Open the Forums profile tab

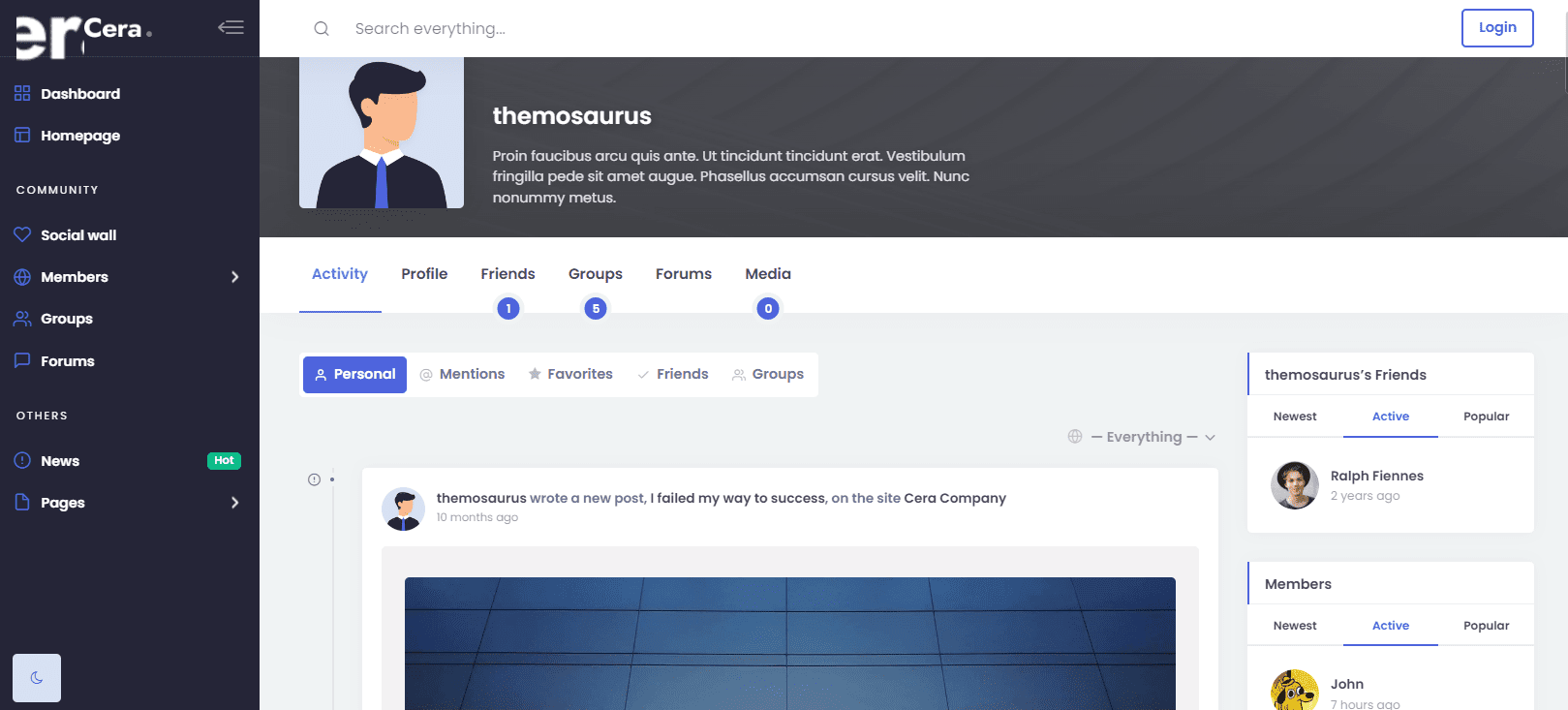coord(684,274)
